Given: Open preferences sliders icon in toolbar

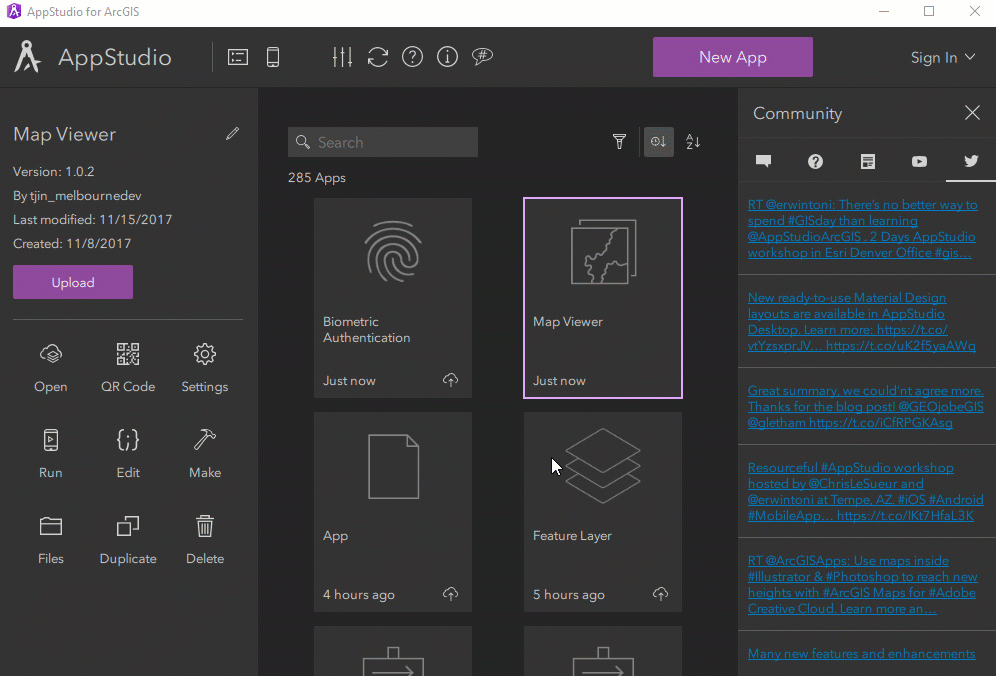Looking at the screenshot, I should [x=342, y=57].
